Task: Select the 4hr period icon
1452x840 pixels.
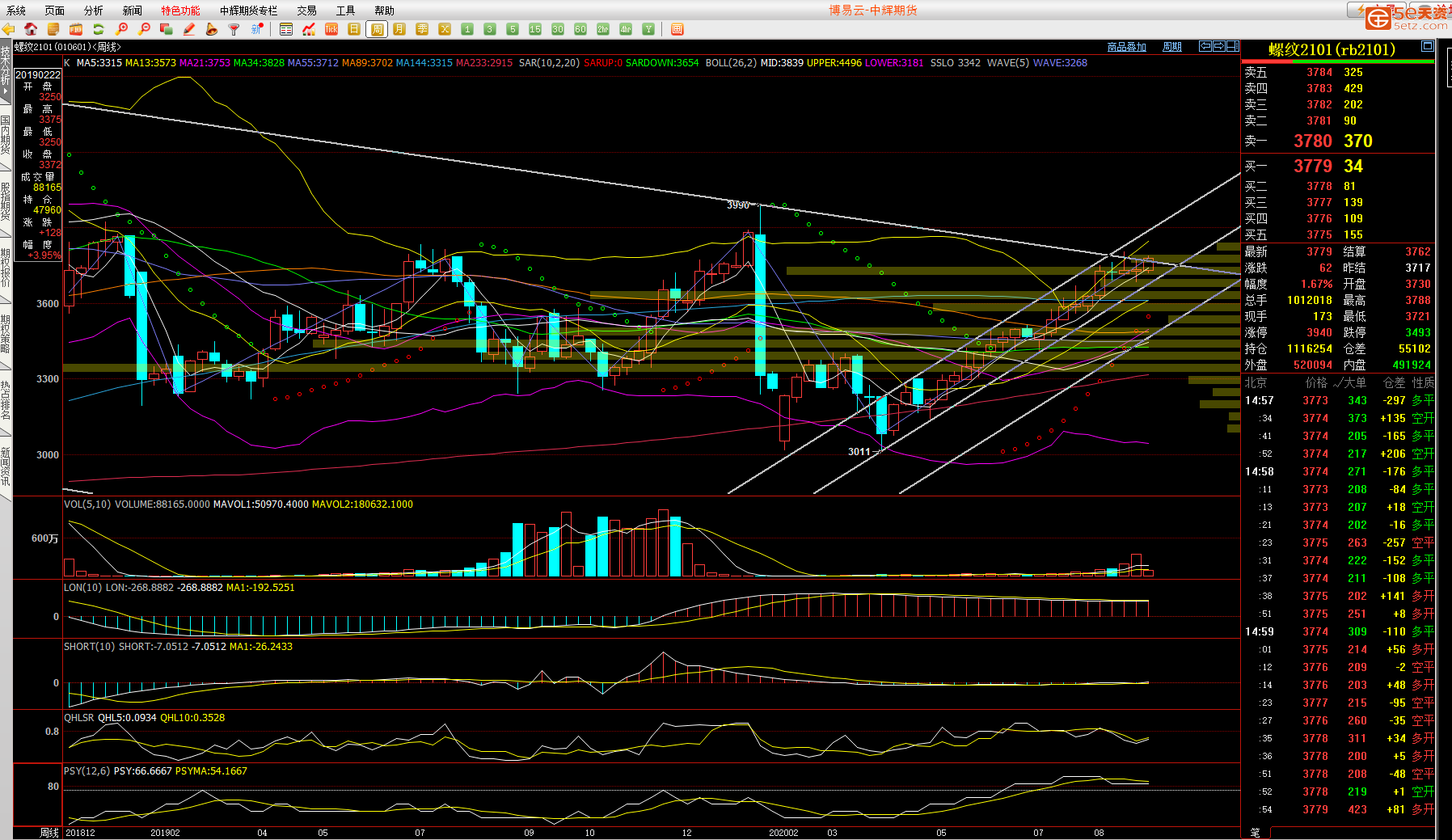Action: (x=626, y=29)
